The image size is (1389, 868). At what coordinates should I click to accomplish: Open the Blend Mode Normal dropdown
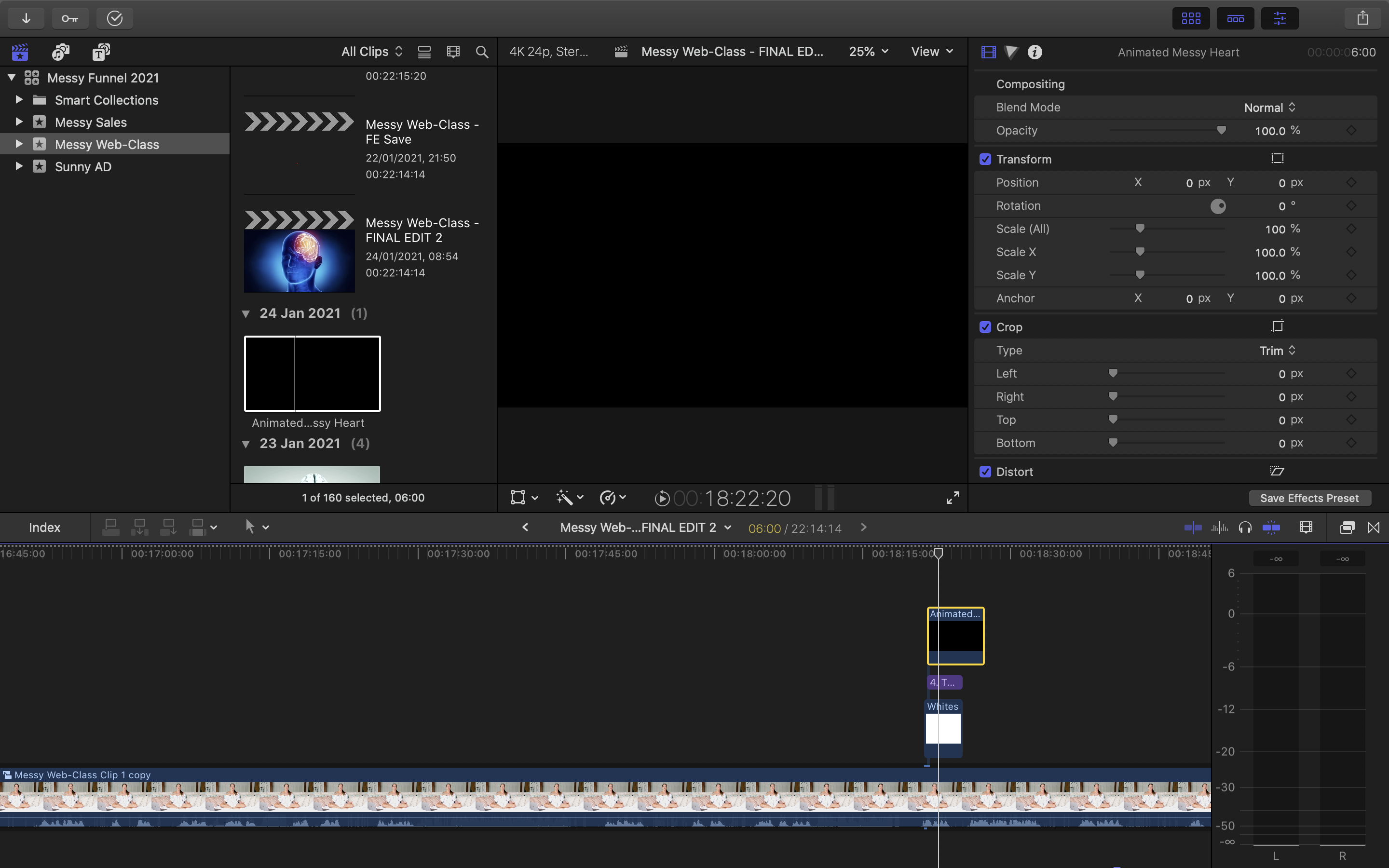point(1269,108)
